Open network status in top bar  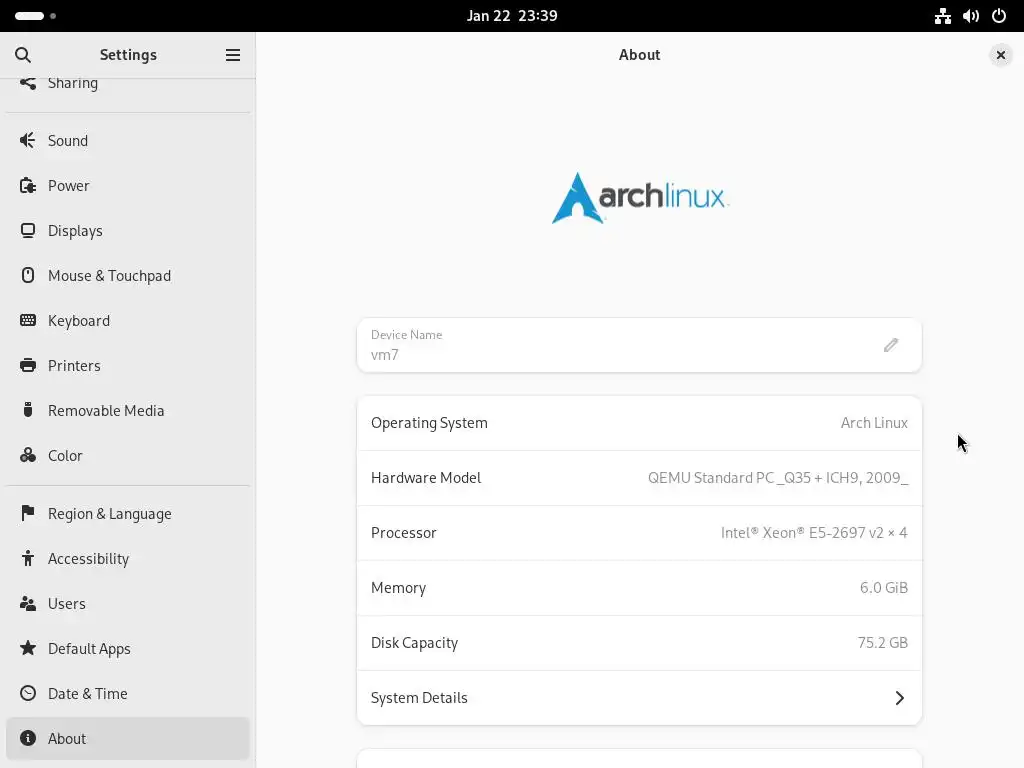942,16
